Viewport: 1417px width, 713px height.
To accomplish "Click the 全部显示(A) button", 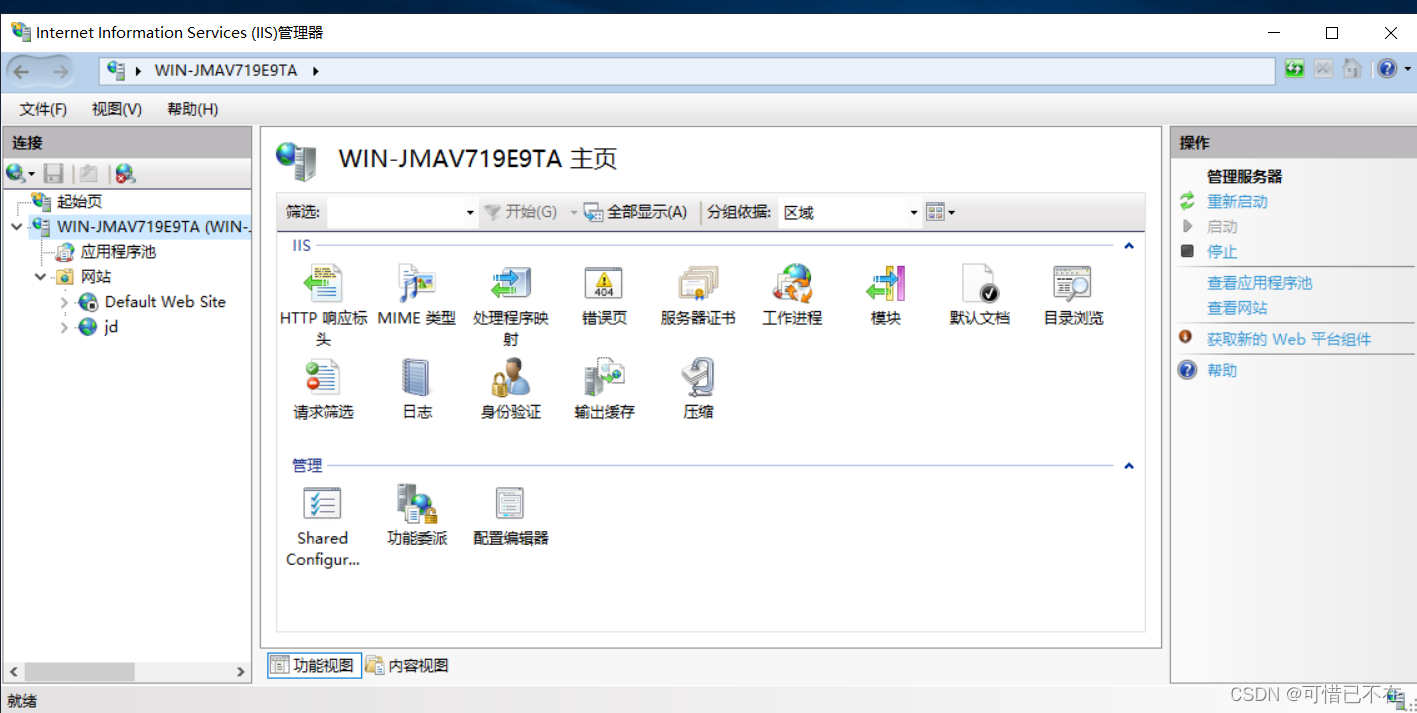I will (x=636, y=212).
